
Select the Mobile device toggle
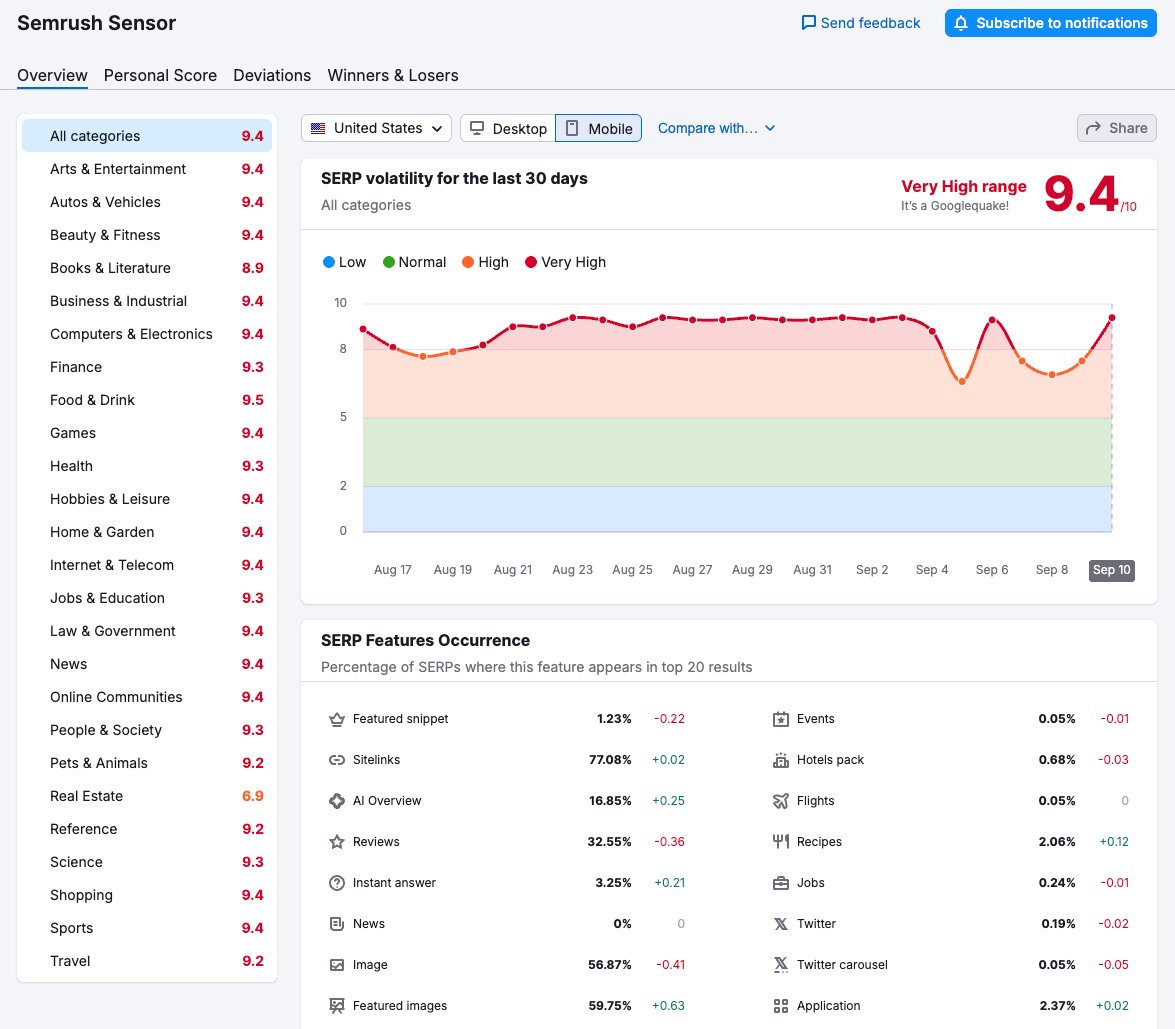598,128
